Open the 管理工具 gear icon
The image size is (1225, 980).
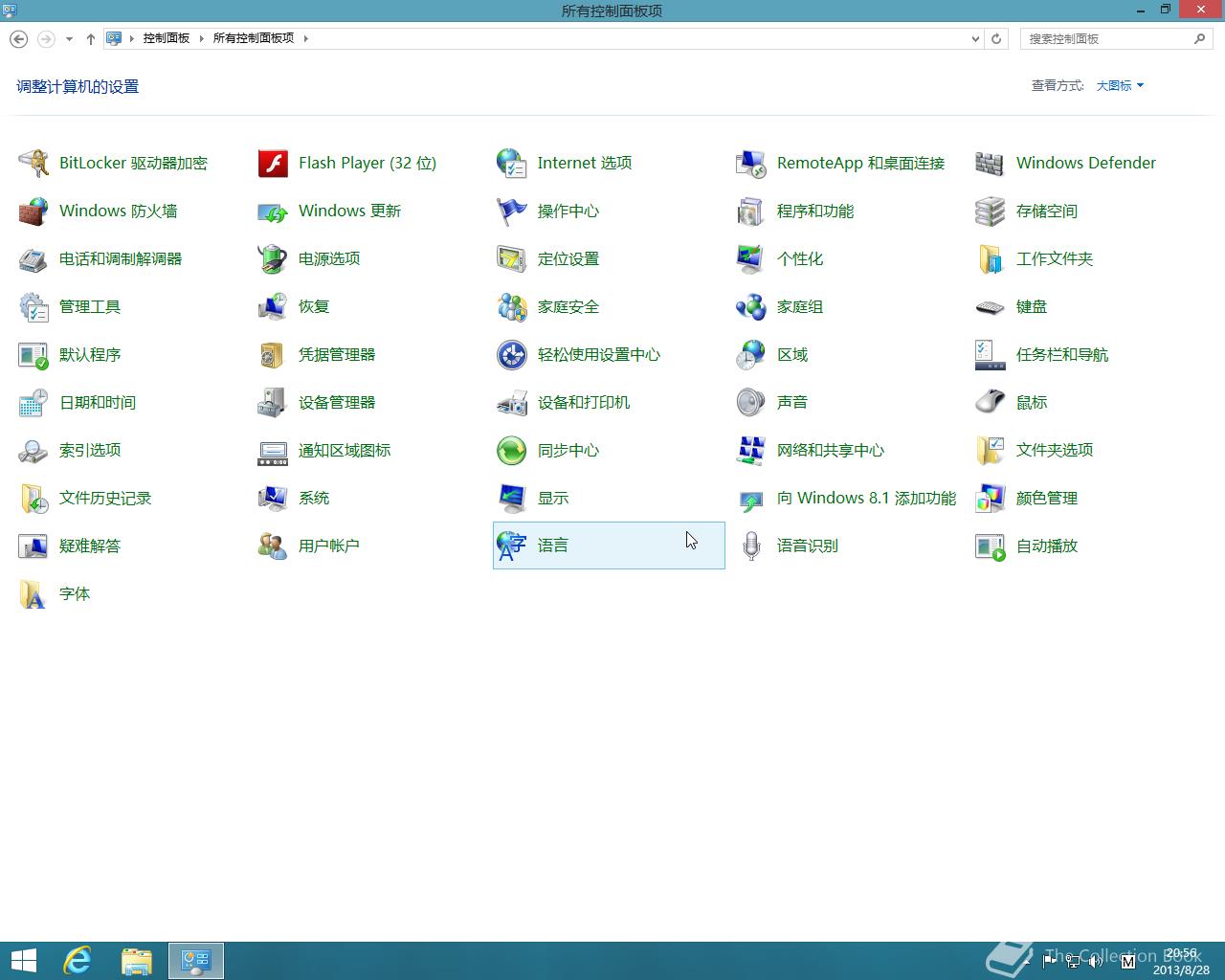33,306
